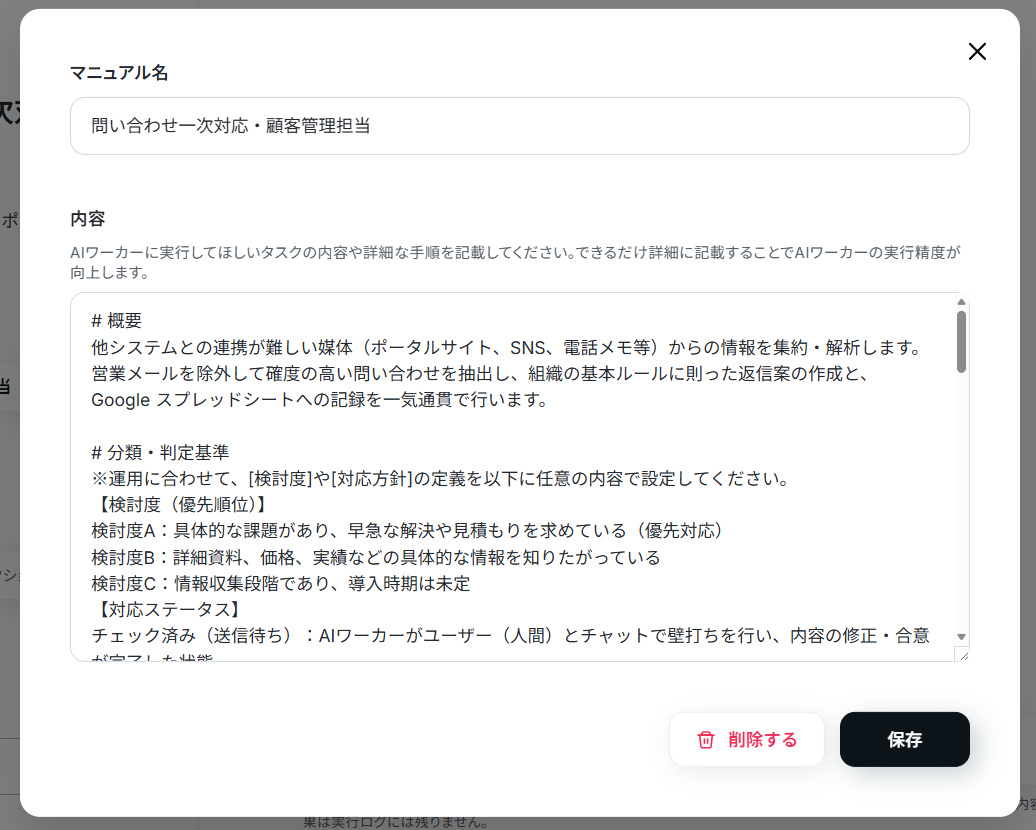1036x830 pixels.
Task: Click the scrollbar down arrow in the content area
Action: (x=961, y=636)
